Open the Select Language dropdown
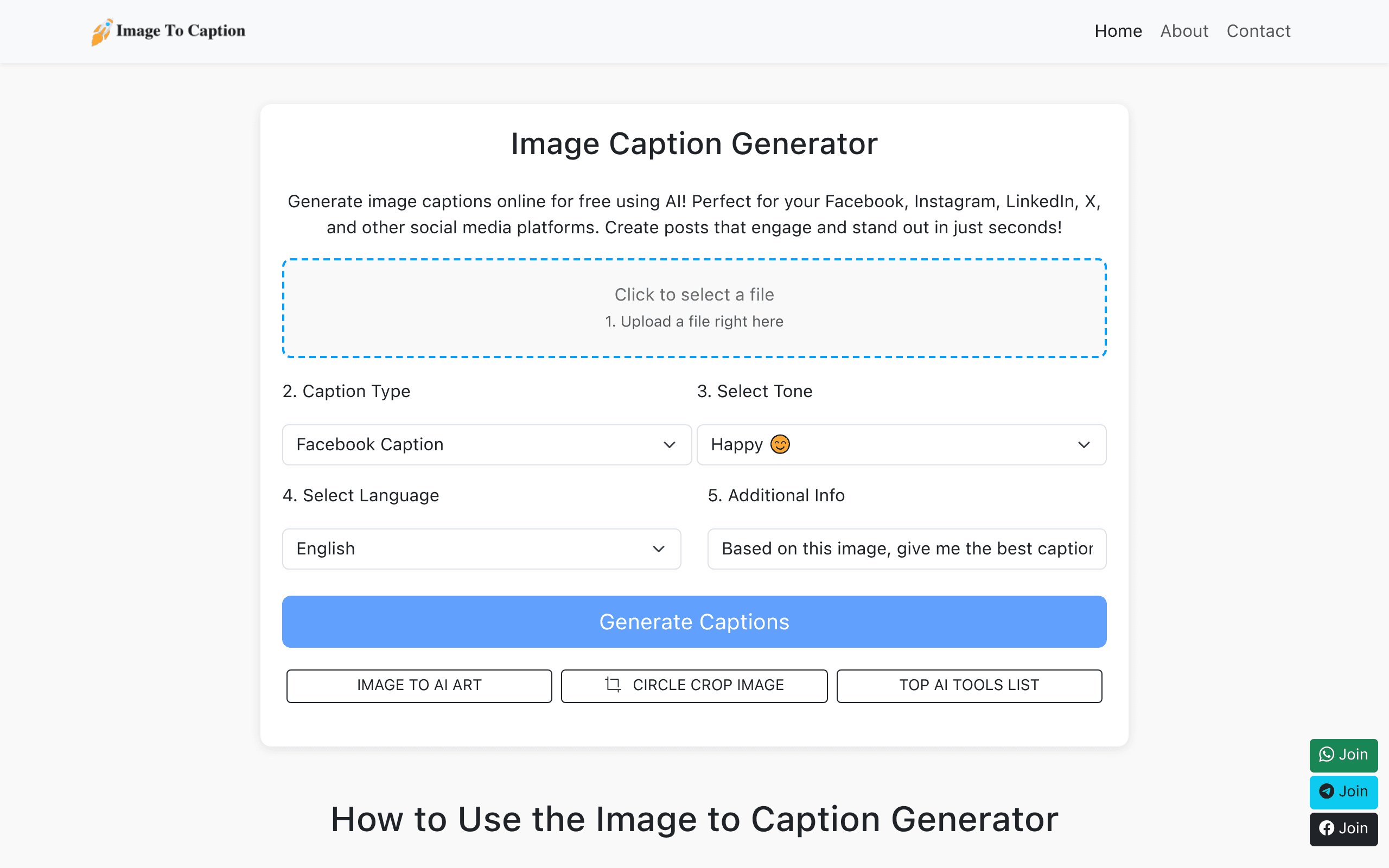1389x868 pixels. [482, 549]
